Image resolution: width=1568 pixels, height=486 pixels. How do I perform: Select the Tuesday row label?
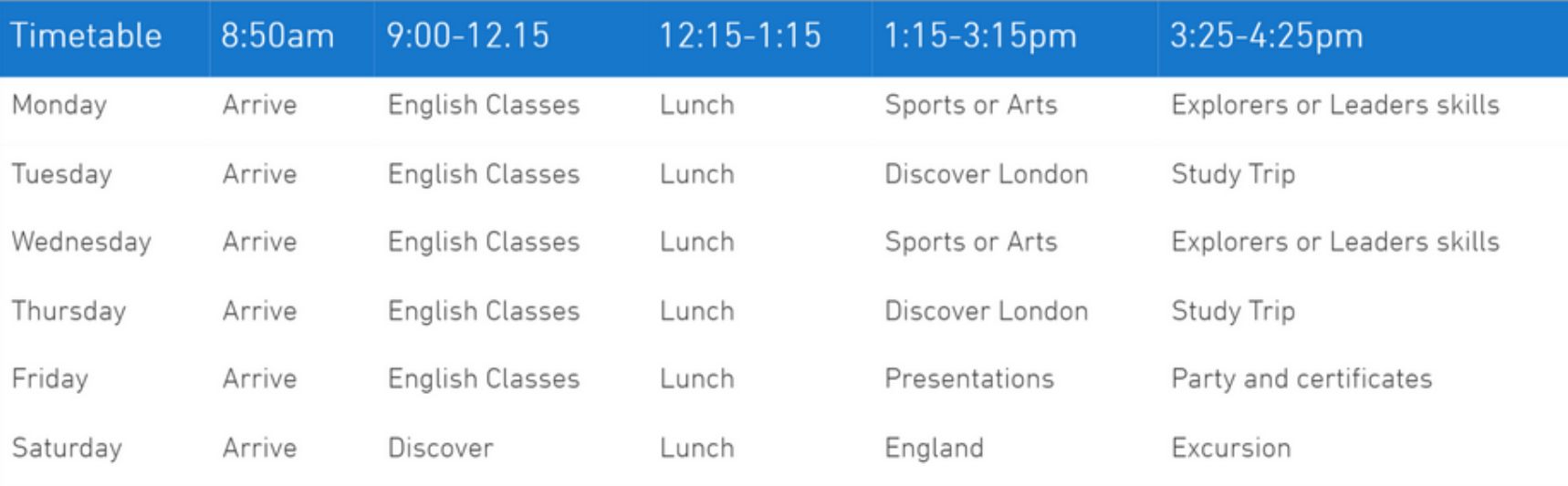point(61,174)
